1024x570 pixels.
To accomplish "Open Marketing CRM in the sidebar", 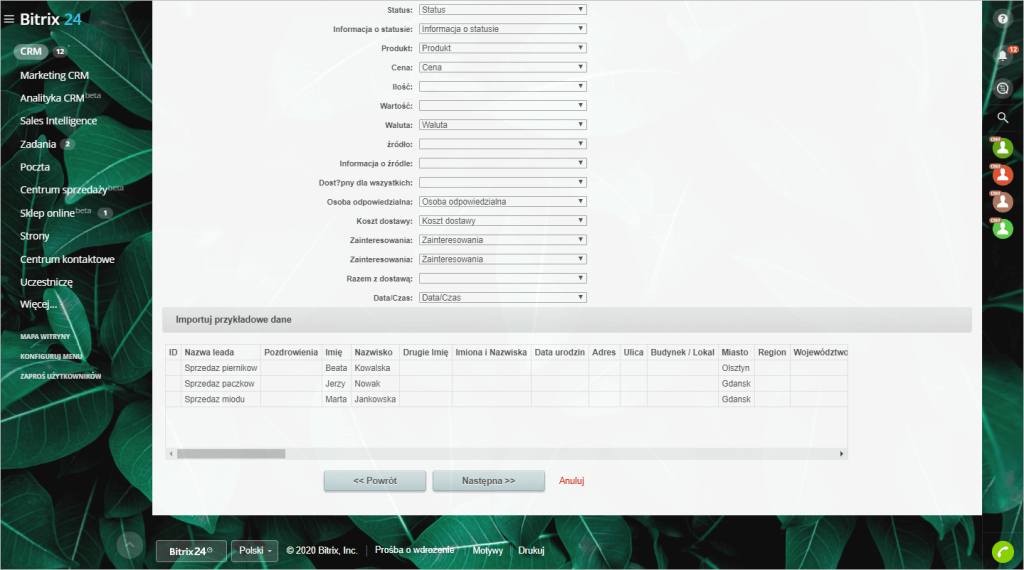I will [x=55, y=75].
